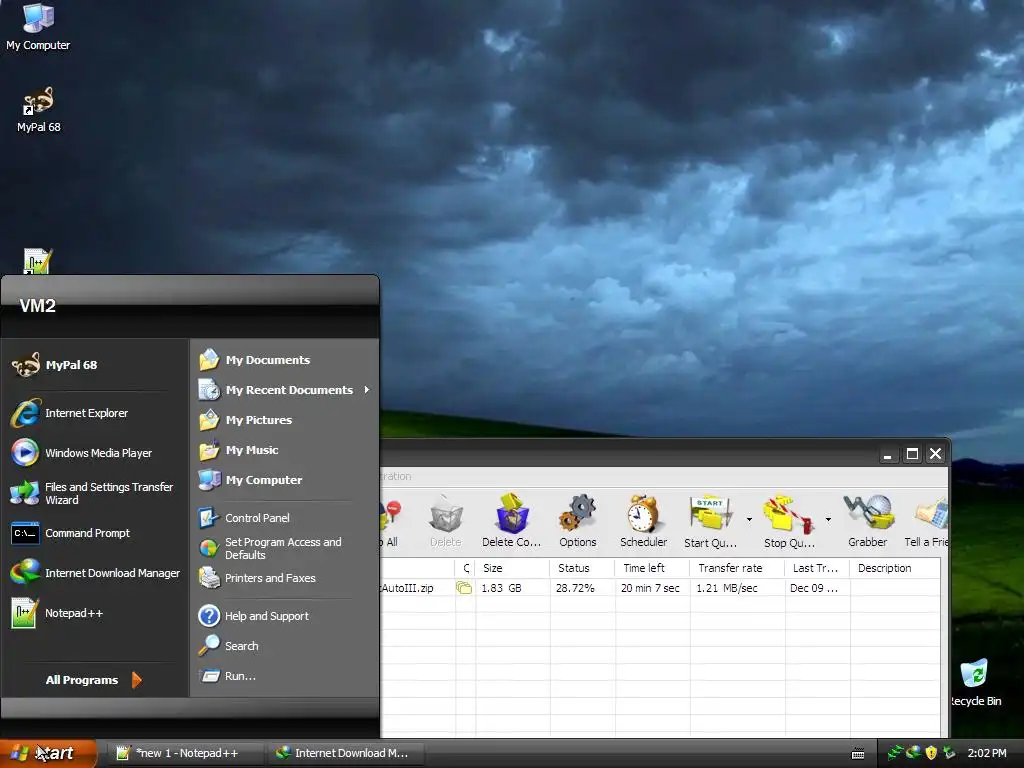1024x768 pixels.
Task: Expand My Recent Documents submenu arrow
Action: pos(367,390)
